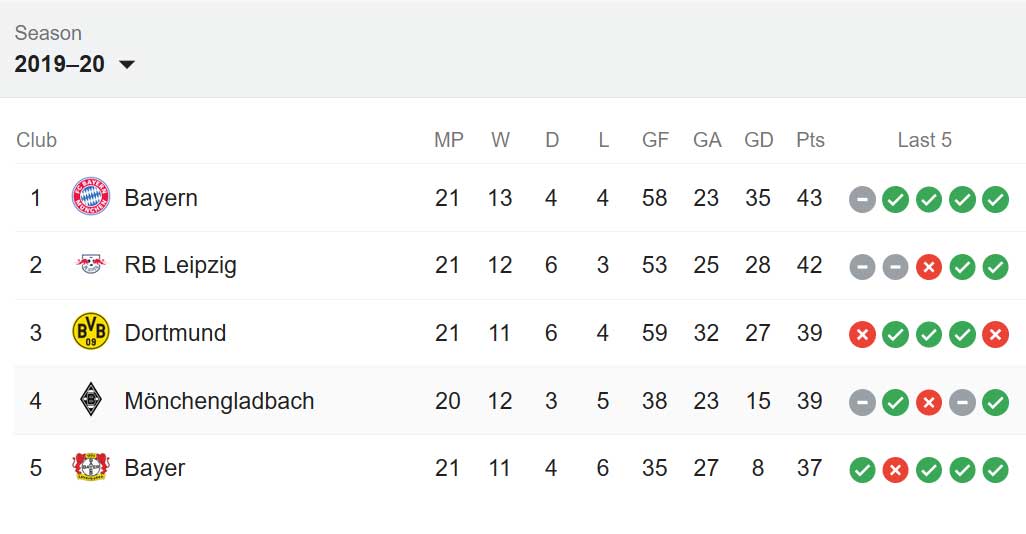Open the Bayern team name link
This screenshot has width=1026, height=534.
pyautogui.click(x=161, y=198)
